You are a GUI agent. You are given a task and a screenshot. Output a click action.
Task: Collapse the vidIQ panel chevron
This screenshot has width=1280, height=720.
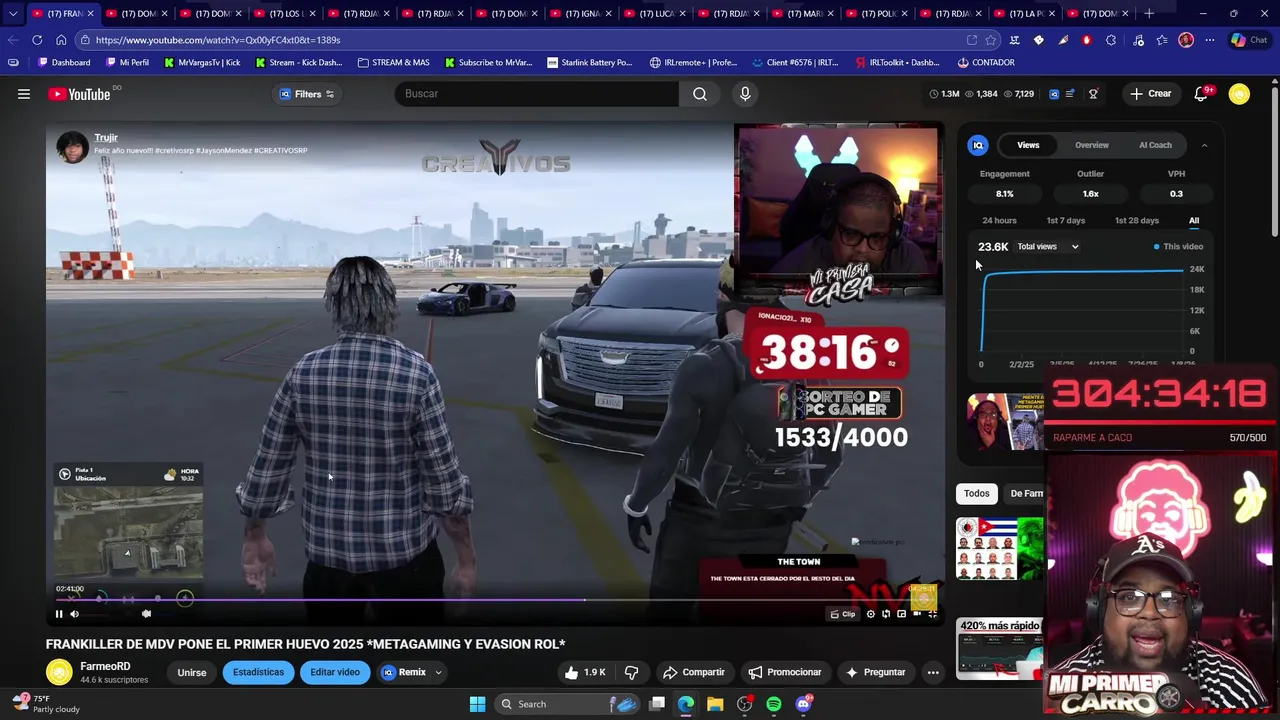[x=1204, y=145]
